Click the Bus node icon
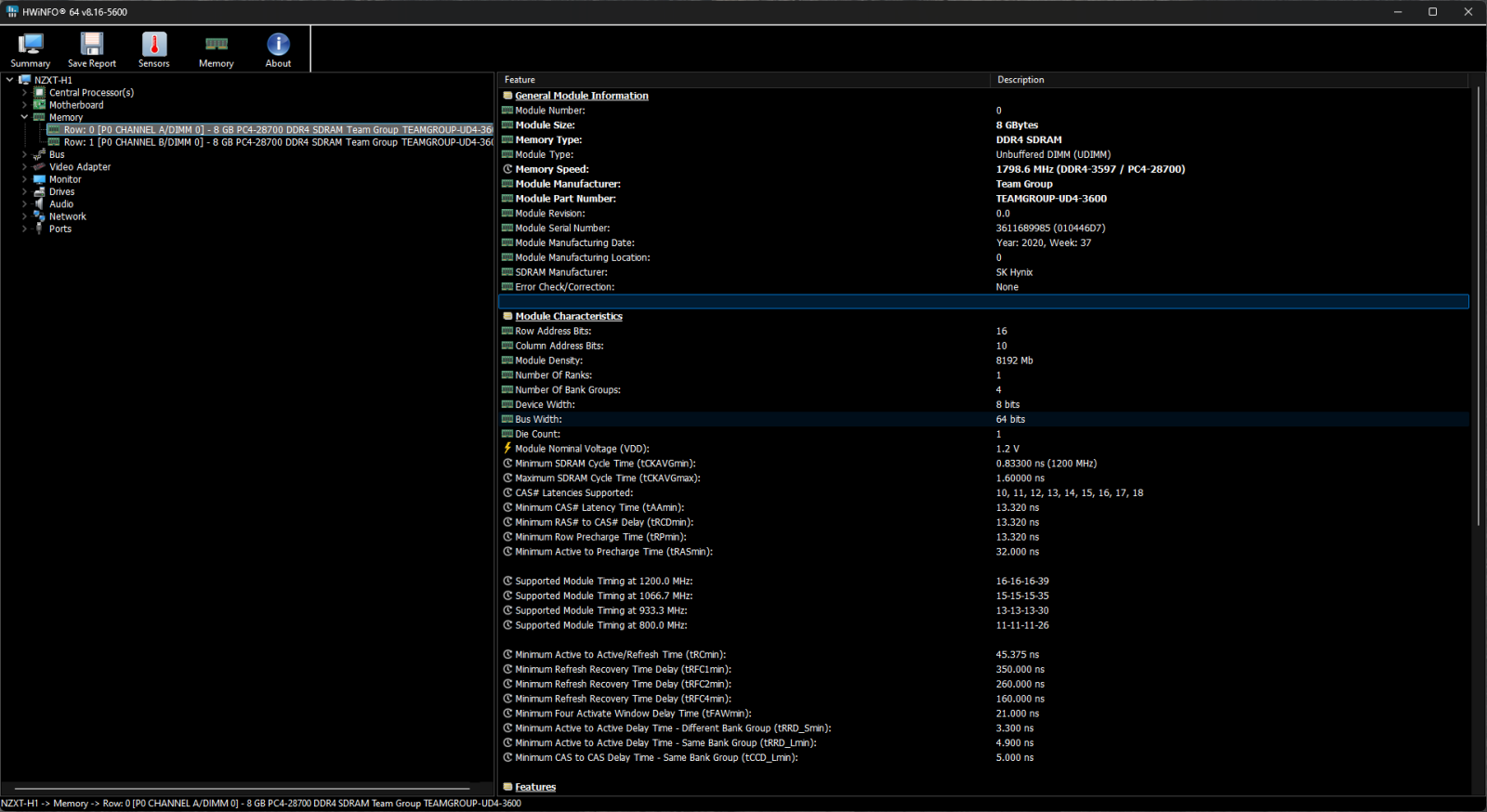1487x812 pixels. tap(39, 154)
